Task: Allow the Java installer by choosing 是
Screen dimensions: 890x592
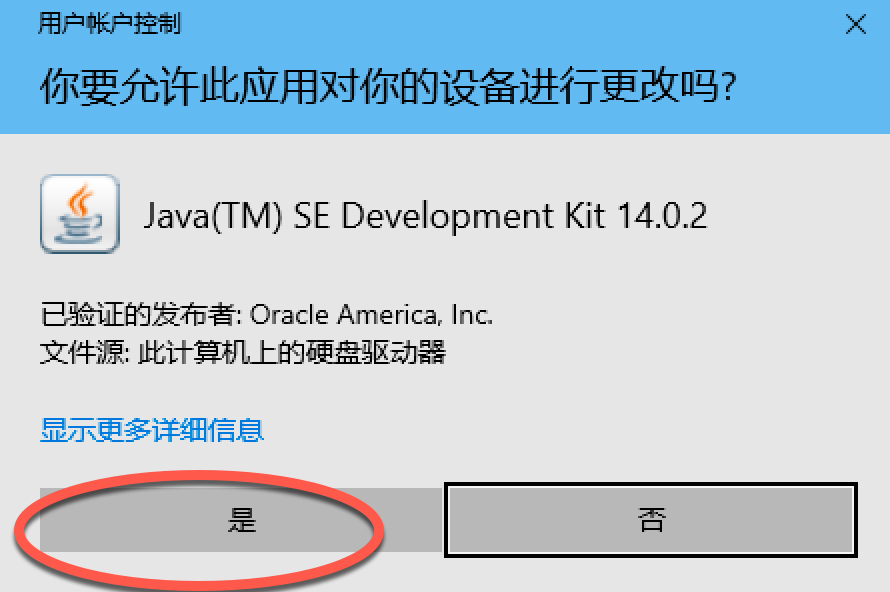Action: tap(241, 520)
